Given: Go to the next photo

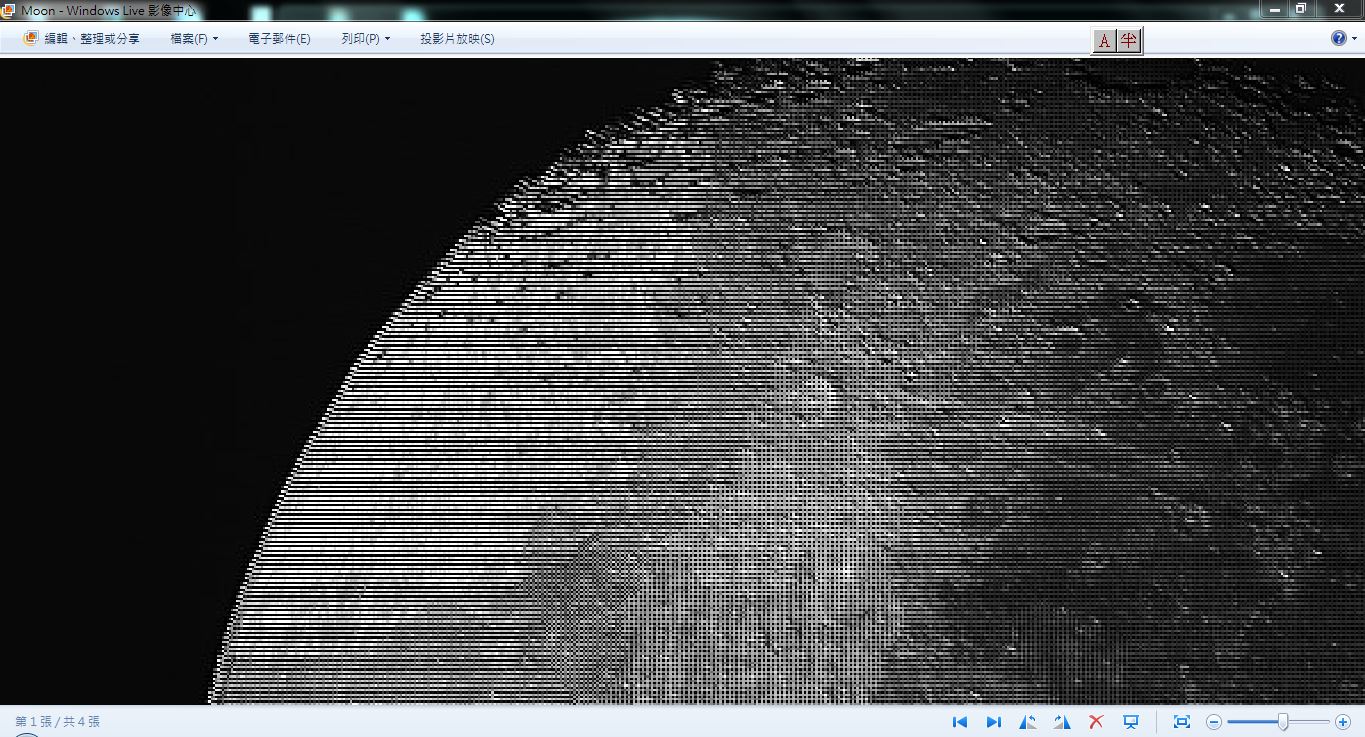Looking at the screenshot, I should click(x=994, y=722).
